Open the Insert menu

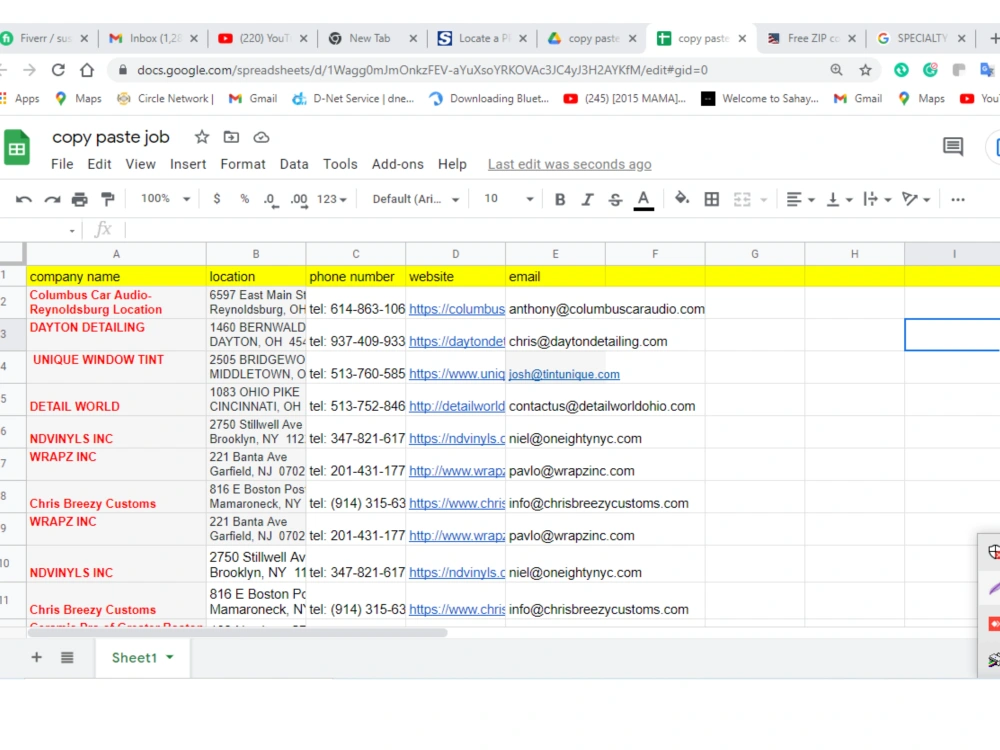[x=188, y=165]
